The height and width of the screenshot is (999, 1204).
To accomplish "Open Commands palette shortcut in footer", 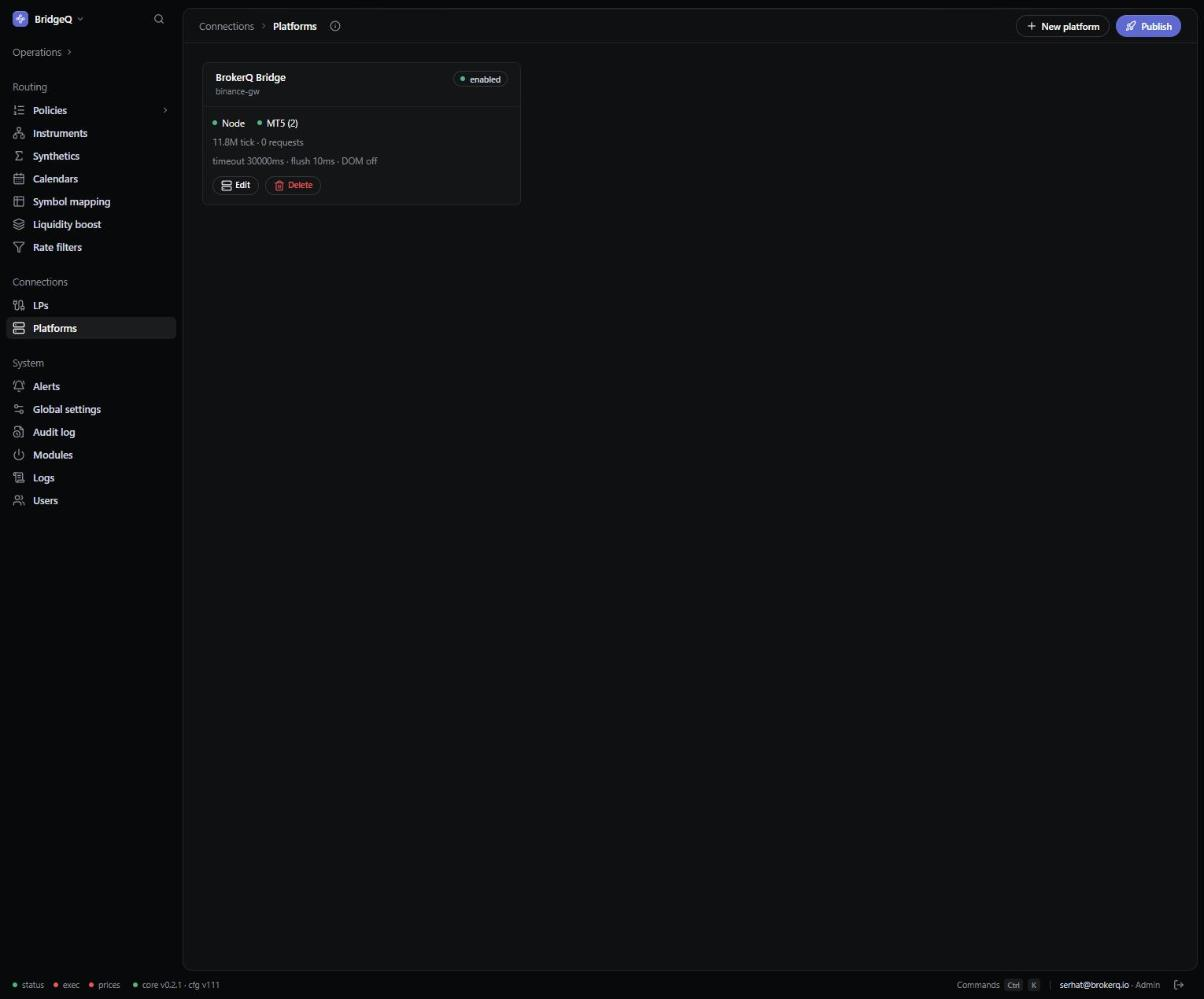I will pyautogui.click(x=998, y=985).
